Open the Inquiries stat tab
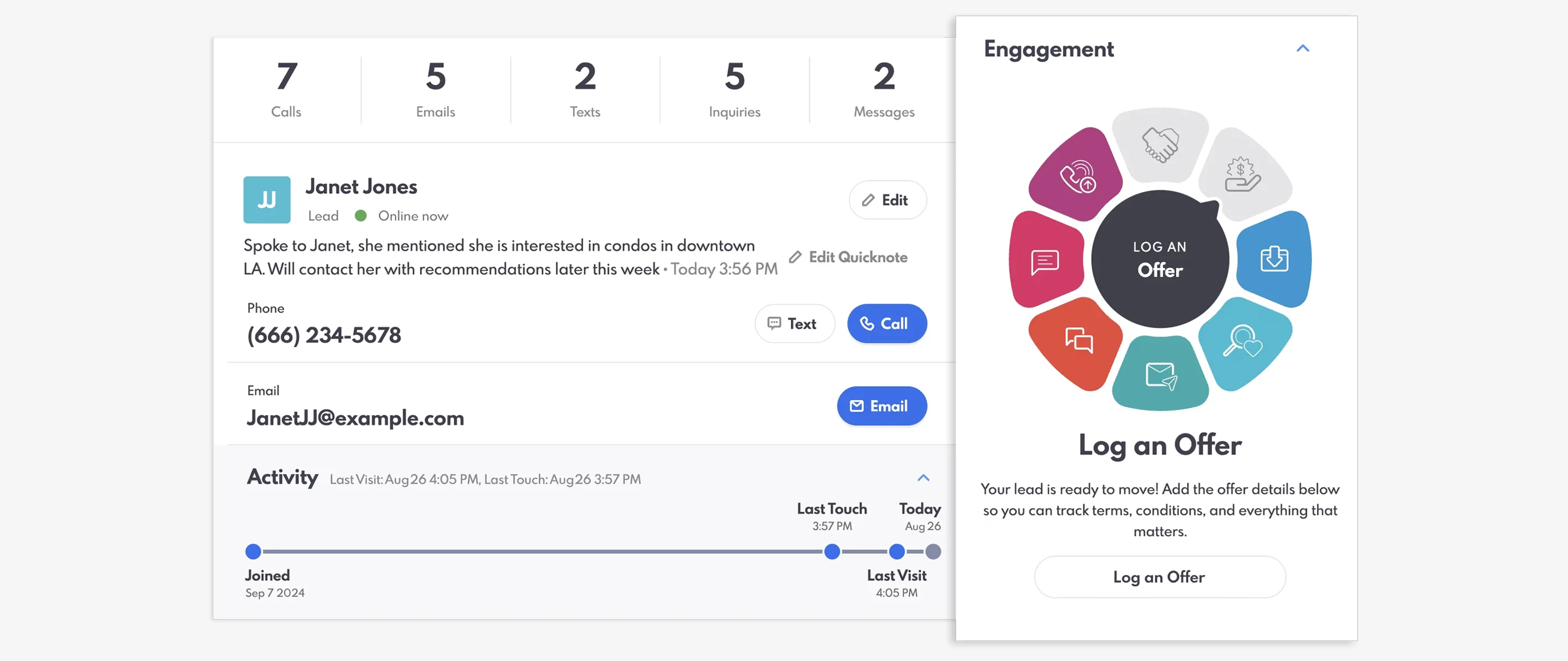Image resolution: width=1568 pixels, height=661 pixels. pos(735,89)
